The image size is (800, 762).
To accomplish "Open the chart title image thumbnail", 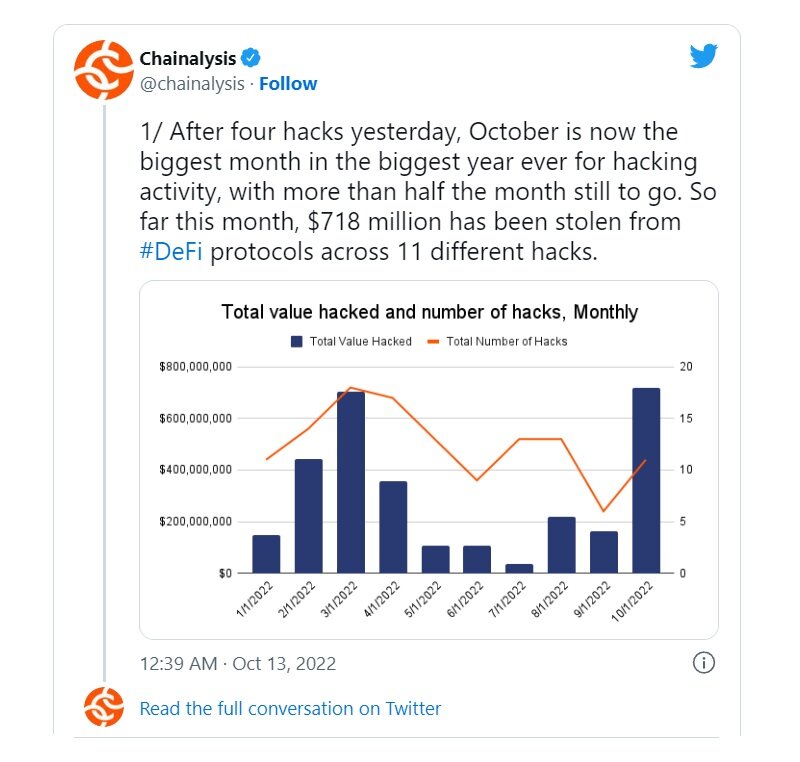I will [429, 312].
